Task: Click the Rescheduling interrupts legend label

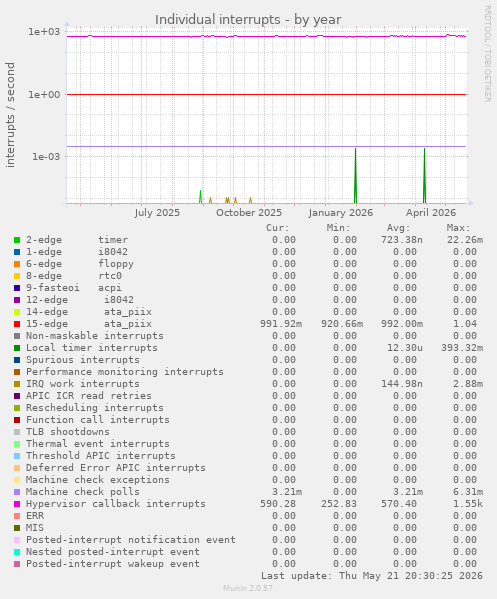Action: tap(94, 408)
